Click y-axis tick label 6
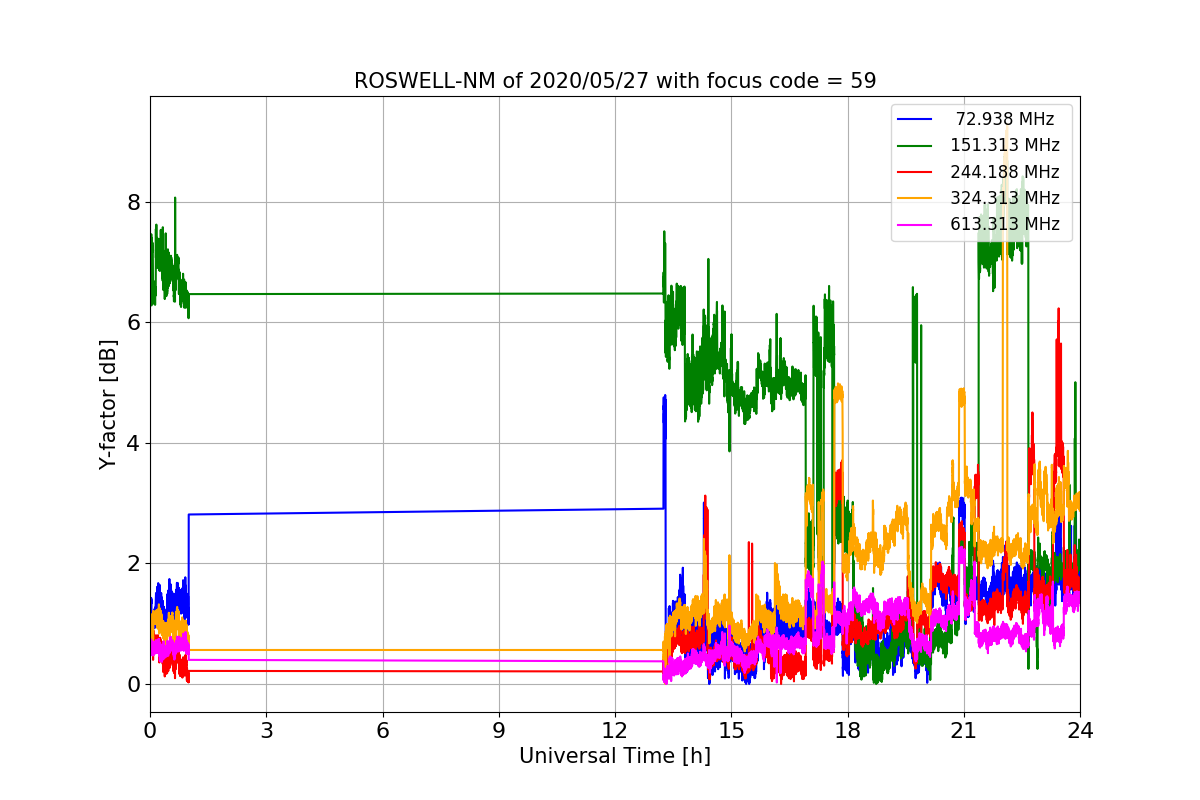 tap(133, 323)
